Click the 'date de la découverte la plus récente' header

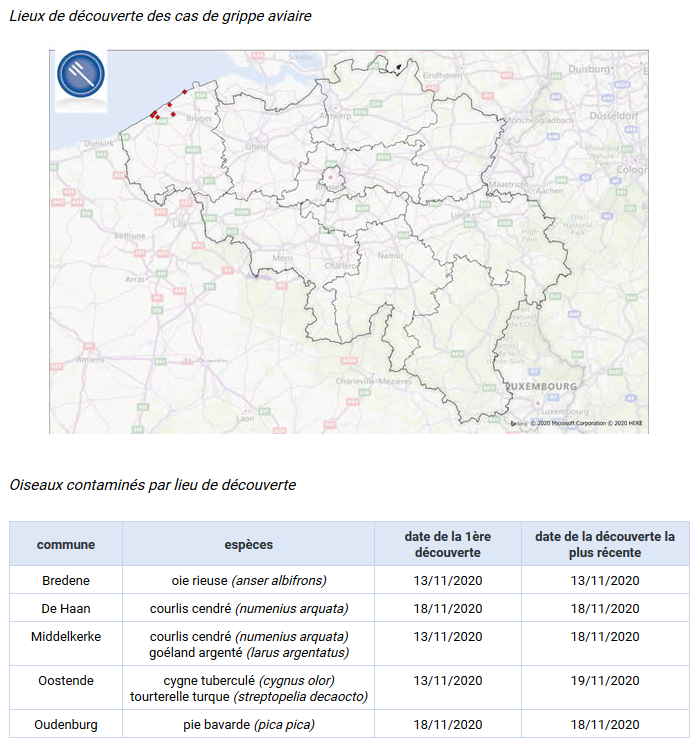point(604,545)
